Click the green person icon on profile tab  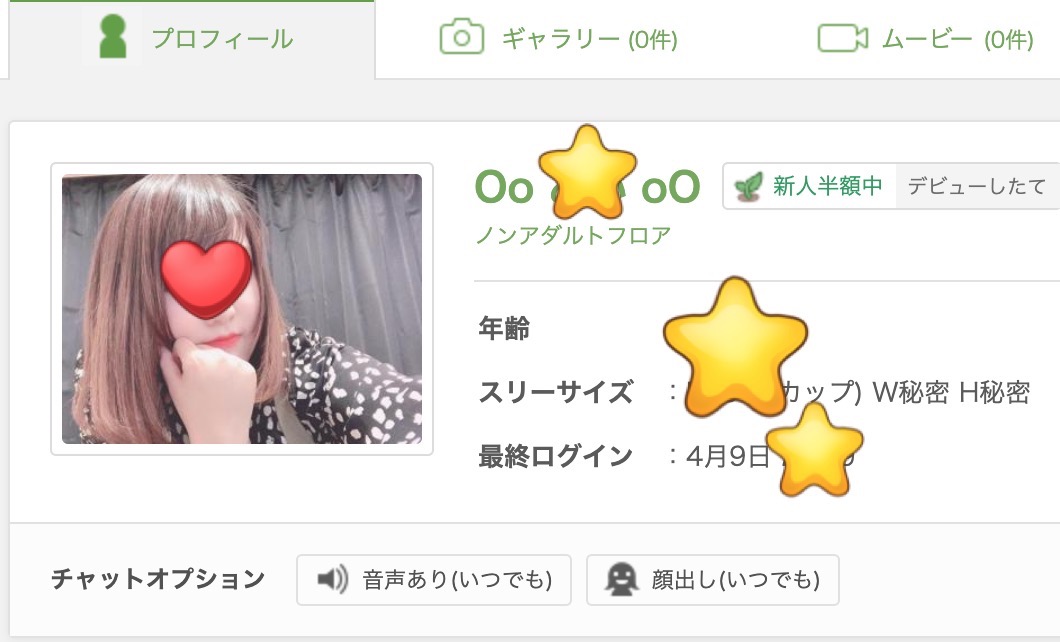113,38
